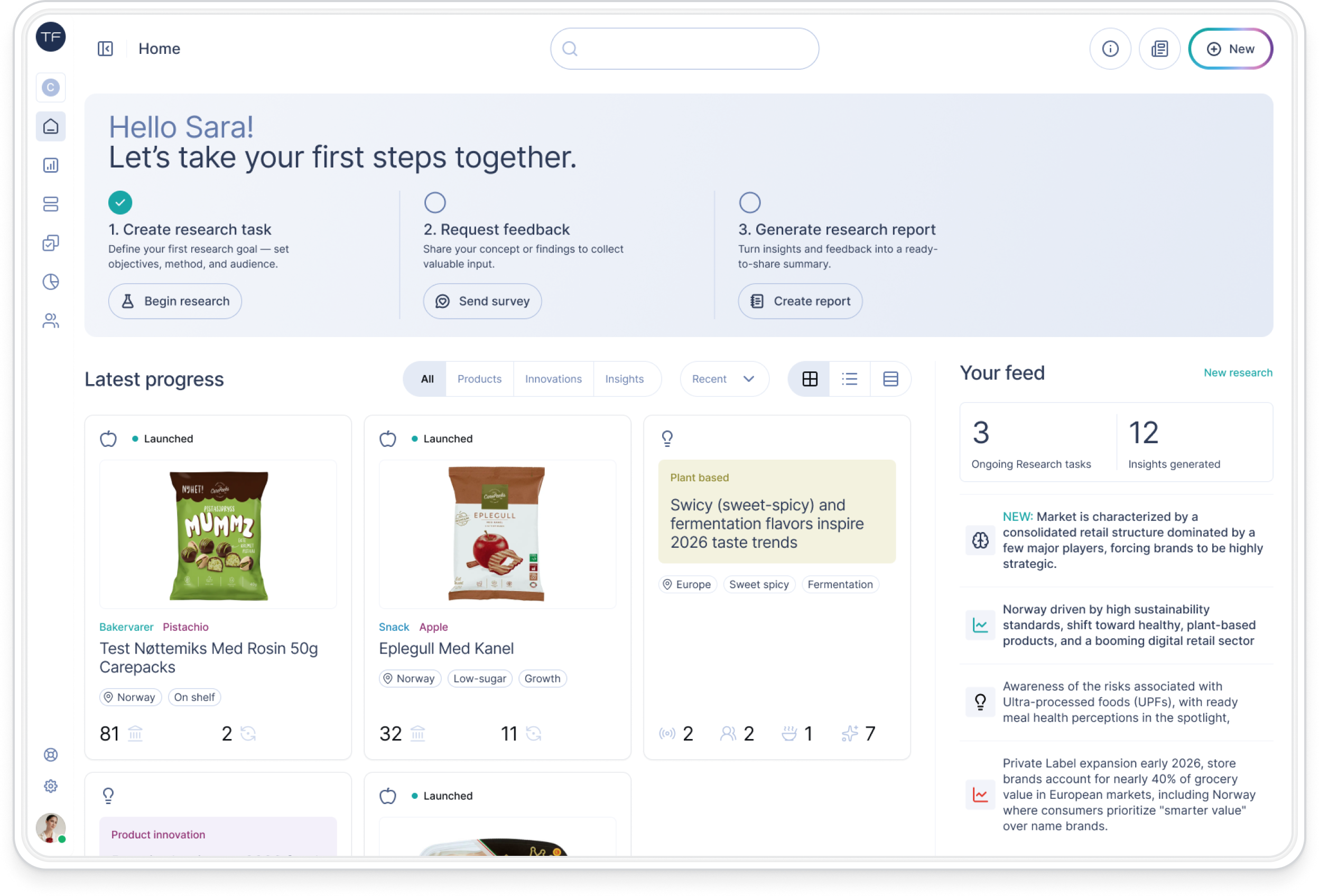The width and height of the screenshot is (1319, 896).
Task: Open the users icon in sidebar
Action: point(51,321)
